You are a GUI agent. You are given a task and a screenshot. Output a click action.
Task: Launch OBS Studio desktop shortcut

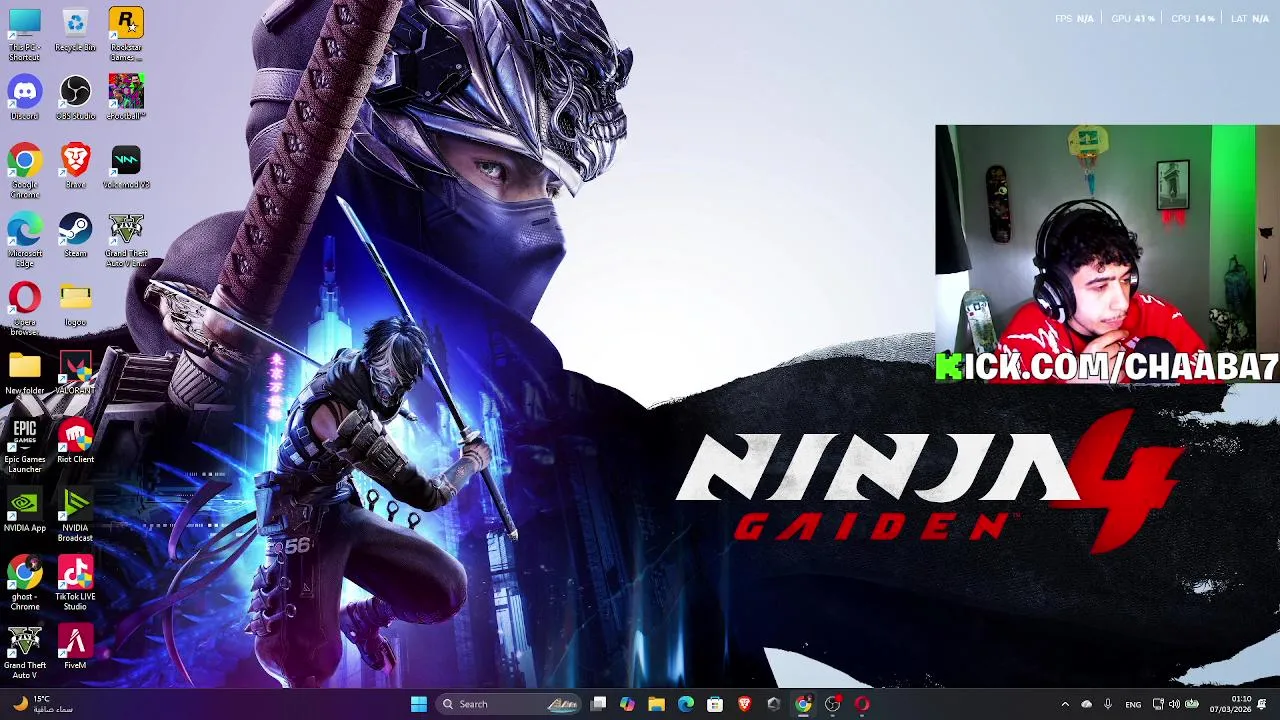pyautogui.click(x=75, y=98)
